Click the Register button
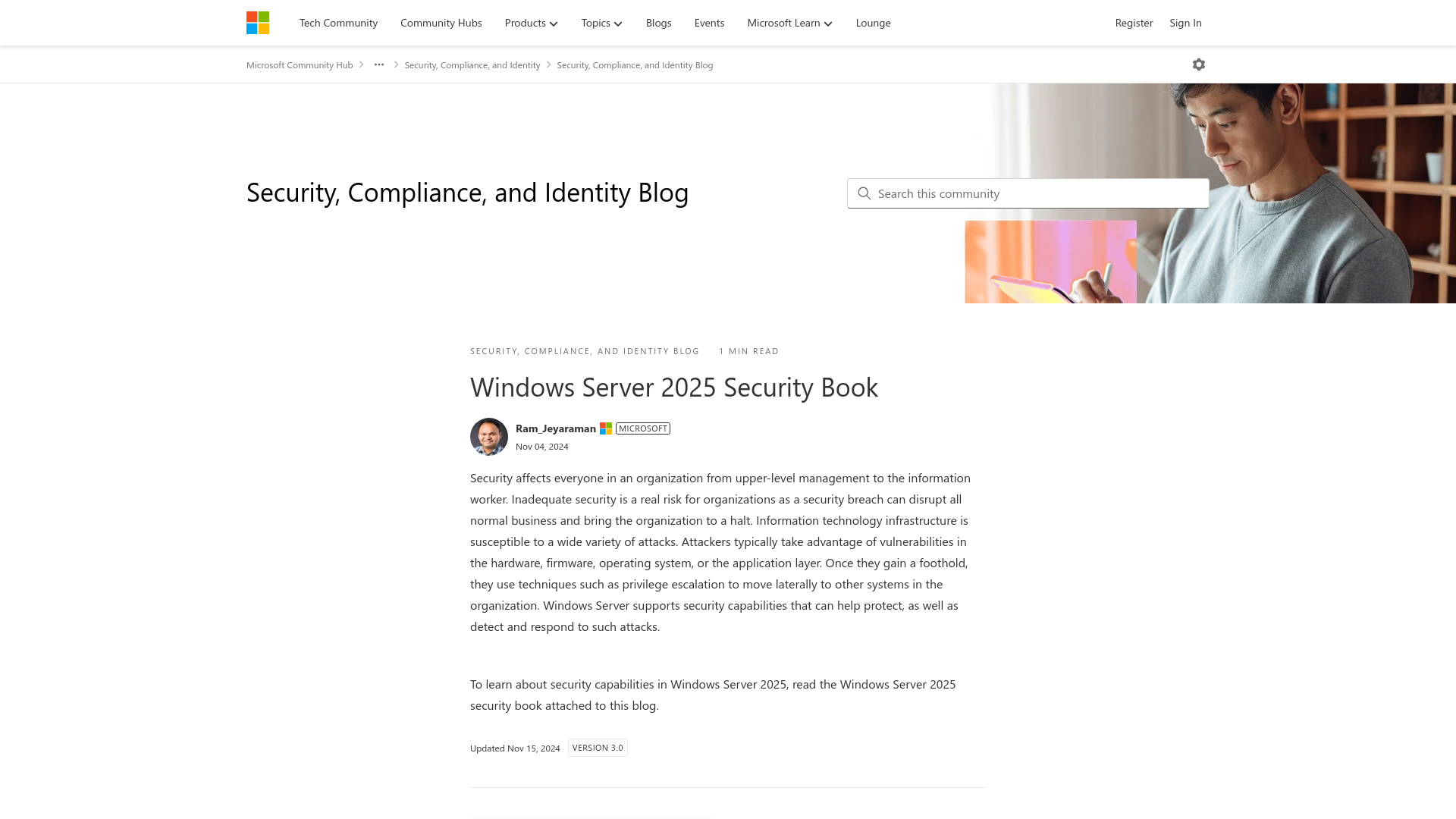The width and height of the screenshot is (1456, 819). click(x=1134, y=22)
